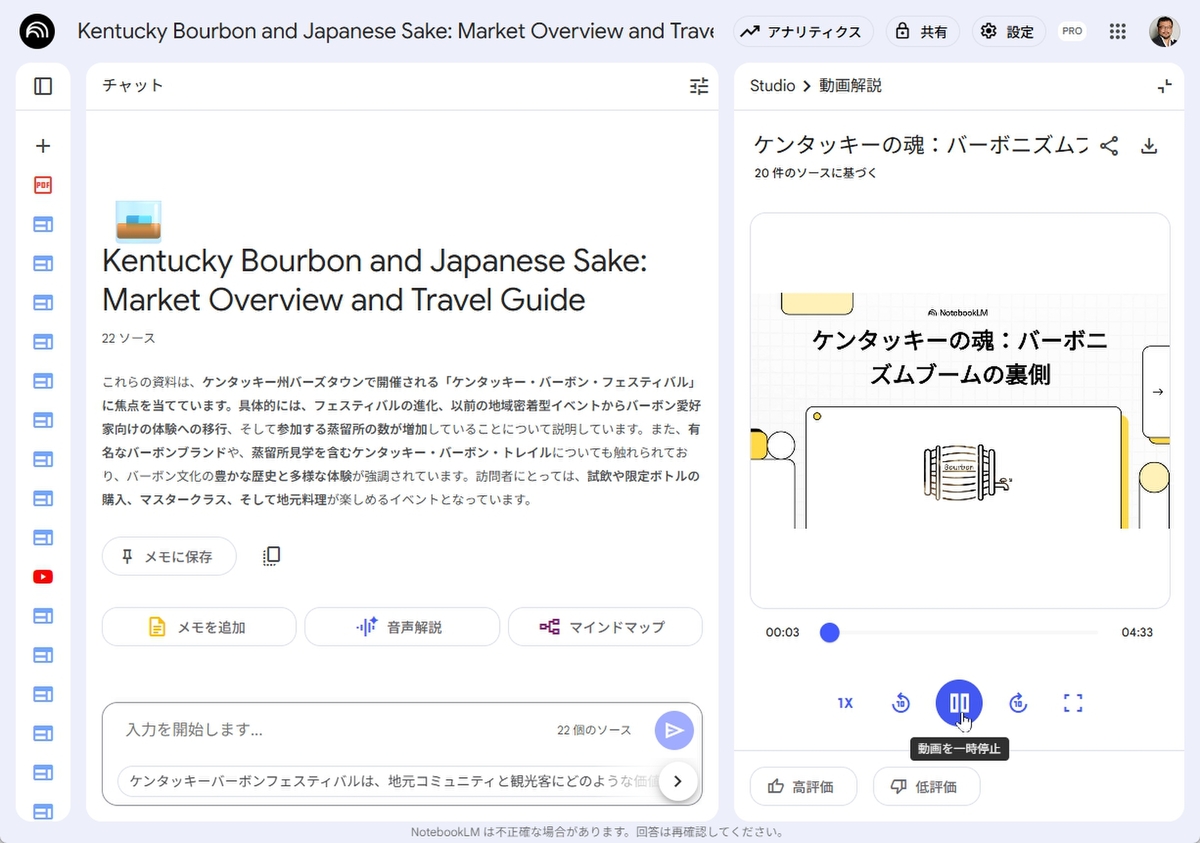The width and height of the screenshot is (1200, 843).
Task: Open アナリティクス from the top bar
Action: pos(803,32)
